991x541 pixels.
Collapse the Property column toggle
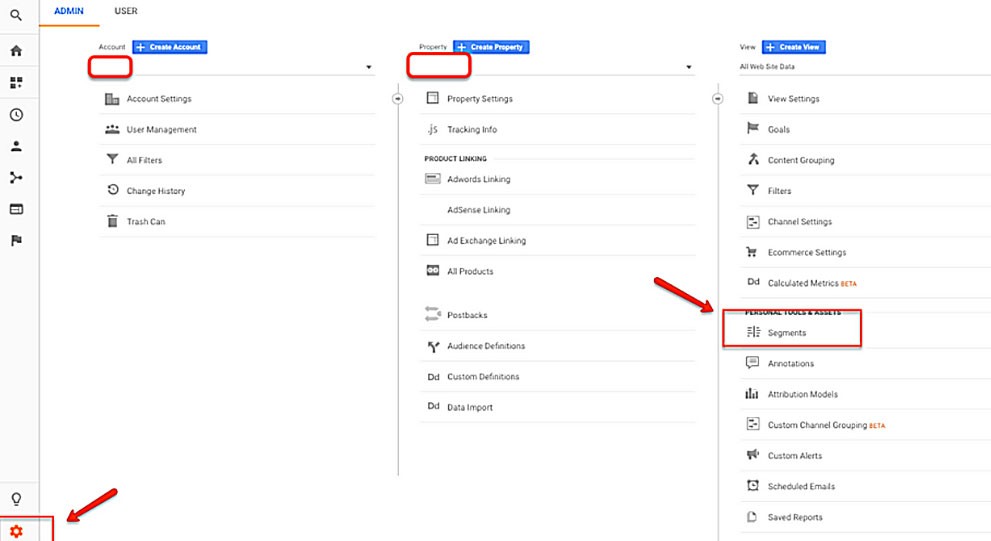(x=717, y=99)
